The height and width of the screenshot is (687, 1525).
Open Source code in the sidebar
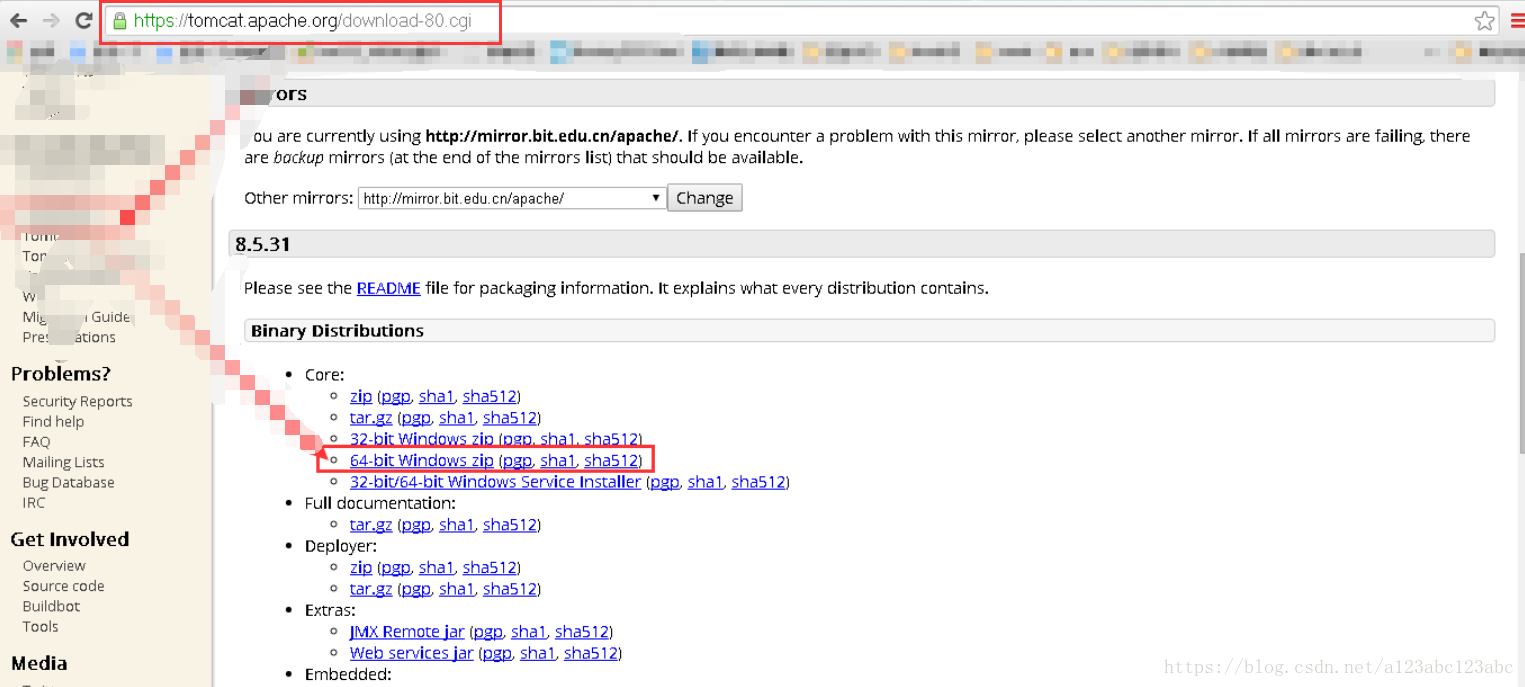click(63, 586)
